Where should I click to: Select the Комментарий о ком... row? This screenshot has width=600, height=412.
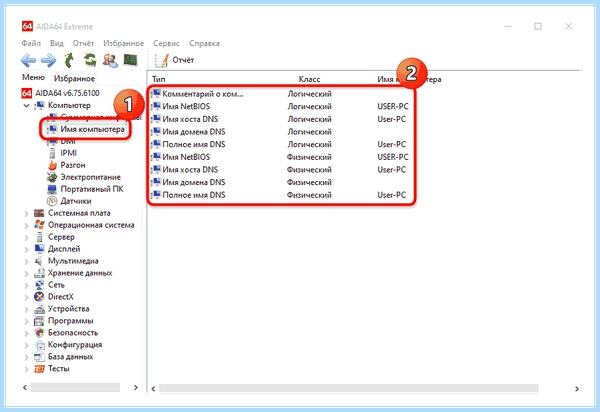[281, 94]
